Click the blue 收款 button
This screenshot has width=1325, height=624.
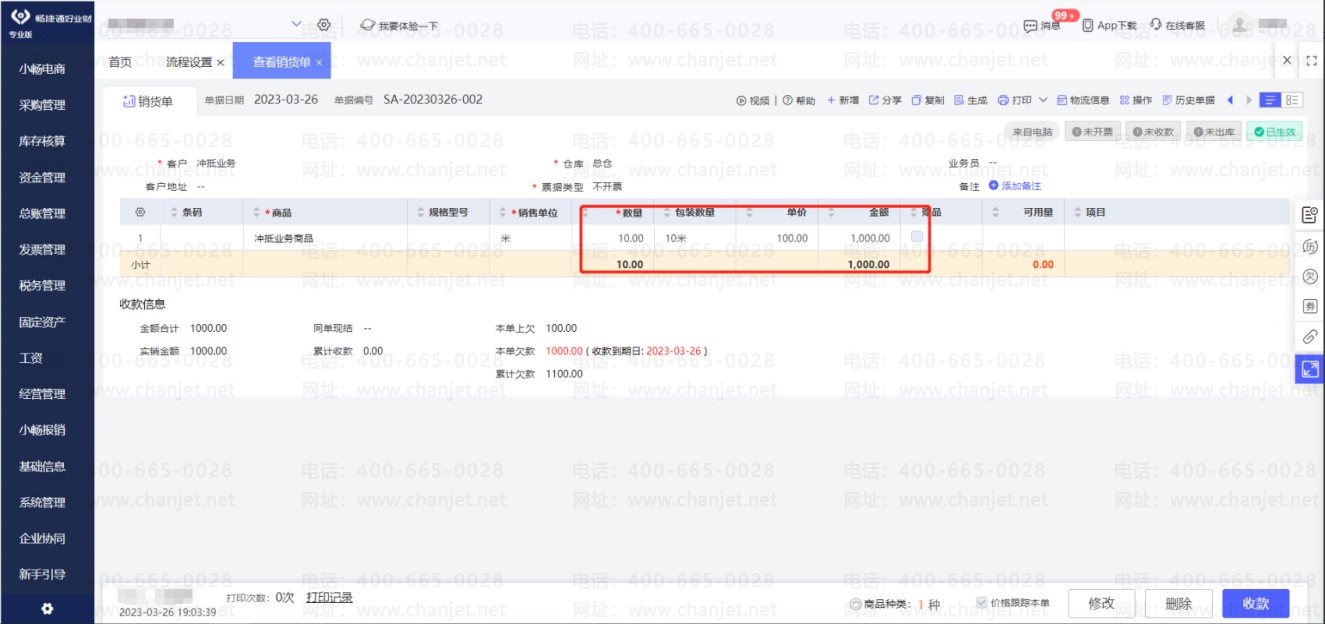(1256, 603)
